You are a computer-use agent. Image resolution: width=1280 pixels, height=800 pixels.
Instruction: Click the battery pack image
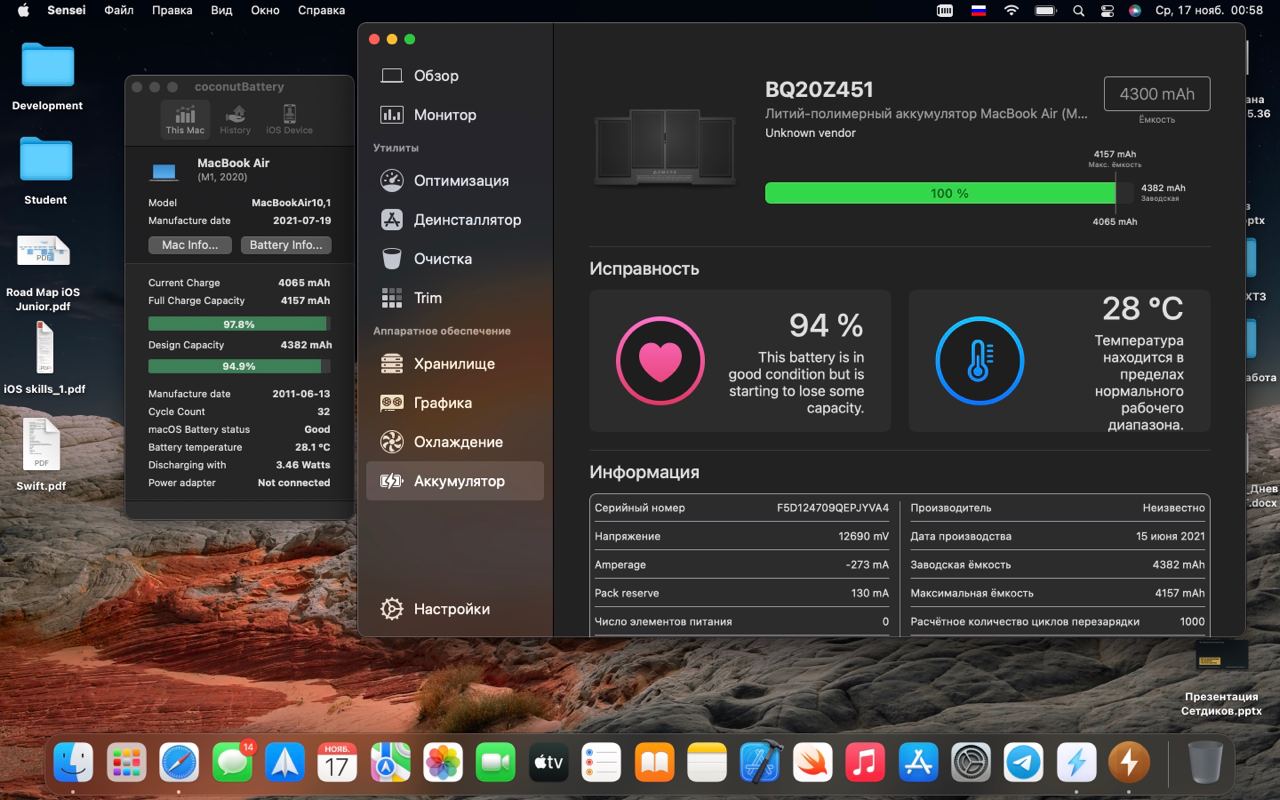(x=667, y=147)
